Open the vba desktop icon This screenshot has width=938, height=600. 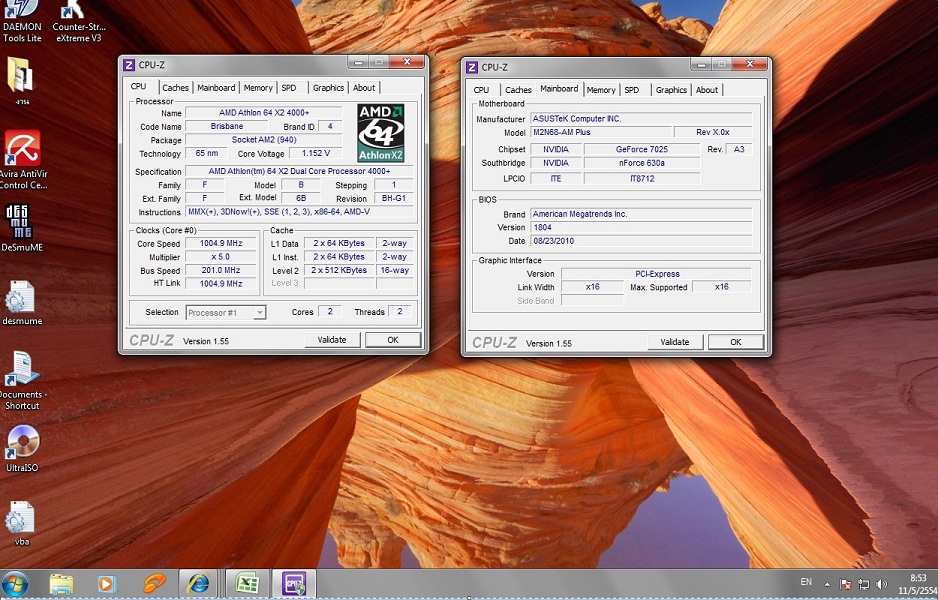point(21,519)
